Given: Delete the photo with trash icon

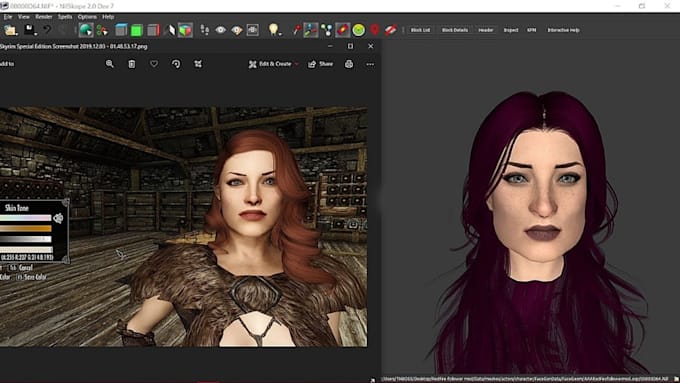Looking at the screenshot, I should coord(132,64).
